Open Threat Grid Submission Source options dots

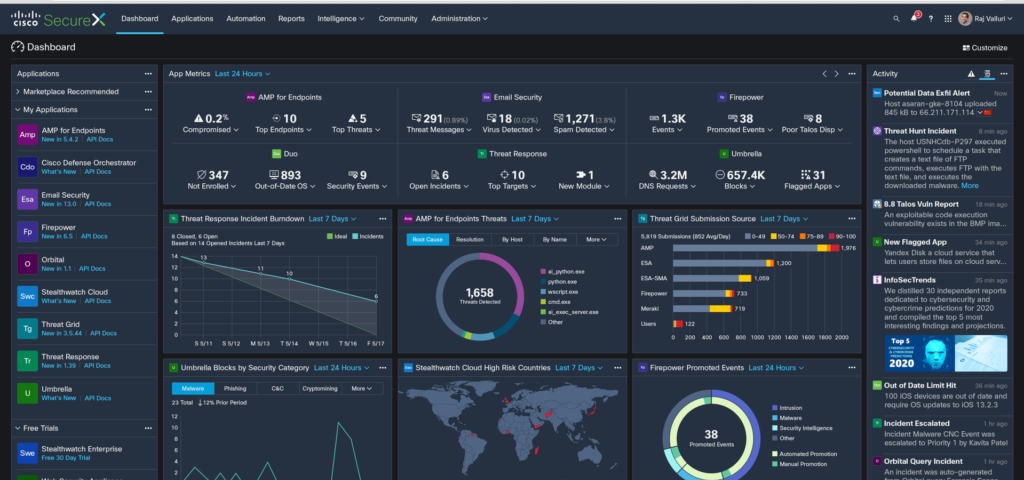tap(852, 219)
